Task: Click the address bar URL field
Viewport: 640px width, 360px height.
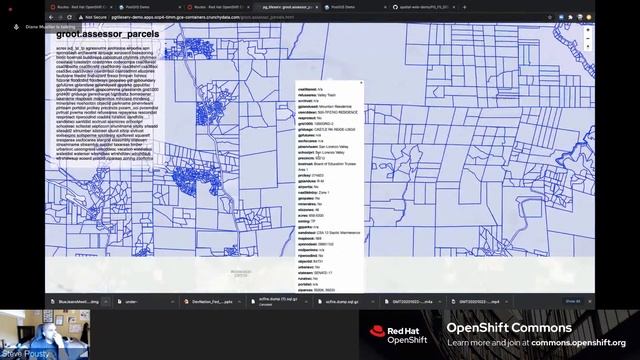Action: pos(310,18)
